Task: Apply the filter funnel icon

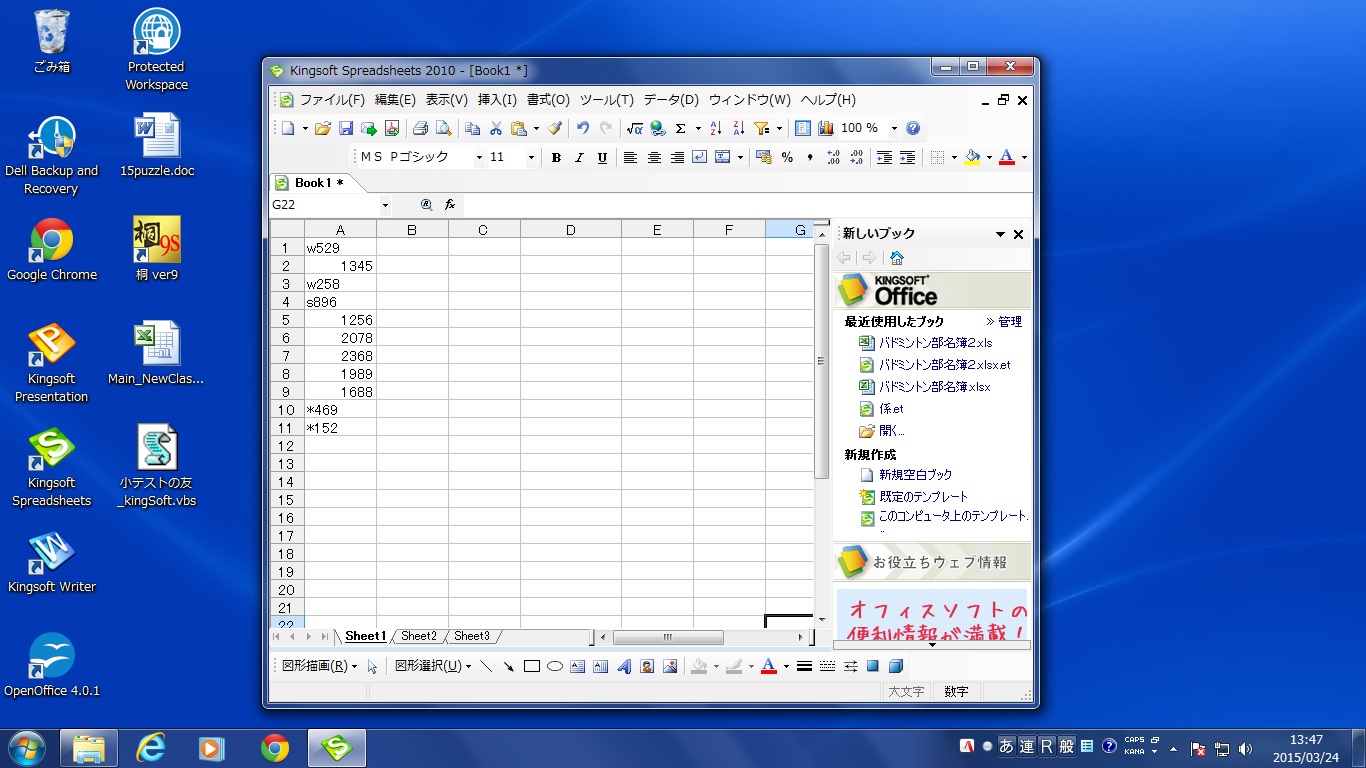Action: pos(762,128)
